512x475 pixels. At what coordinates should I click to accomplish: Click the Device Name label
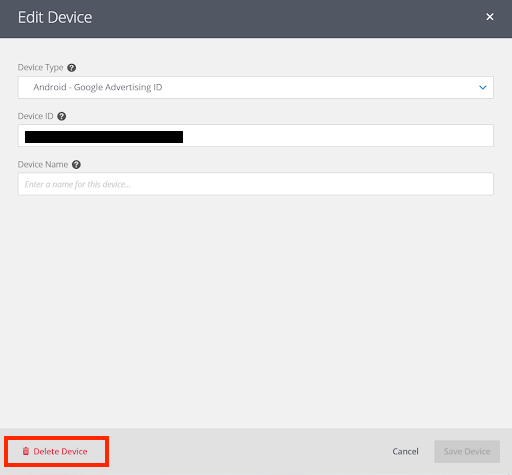tap(43, 165)
